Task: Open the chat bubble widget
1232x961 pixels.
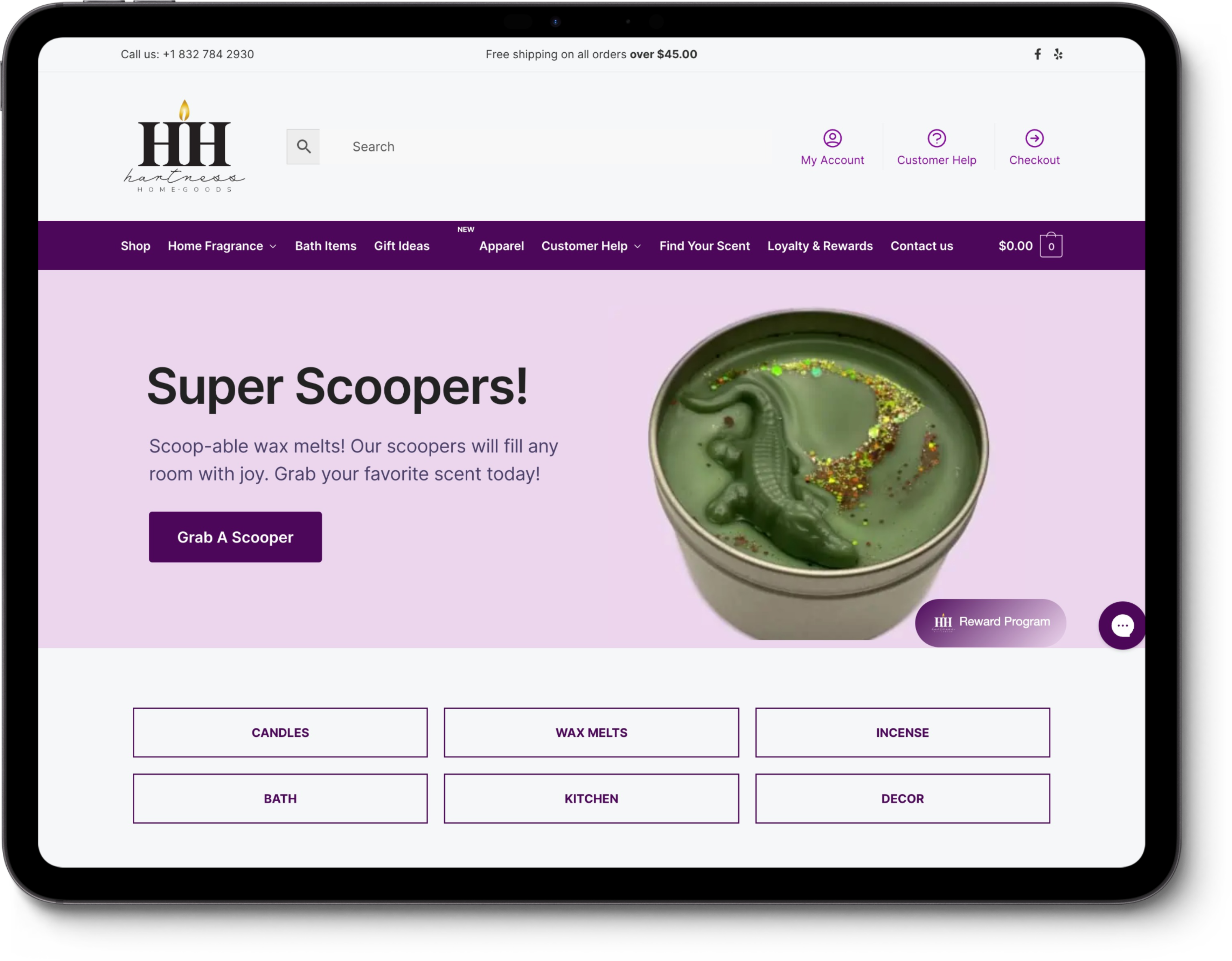Action: (x=1122, y=625)
